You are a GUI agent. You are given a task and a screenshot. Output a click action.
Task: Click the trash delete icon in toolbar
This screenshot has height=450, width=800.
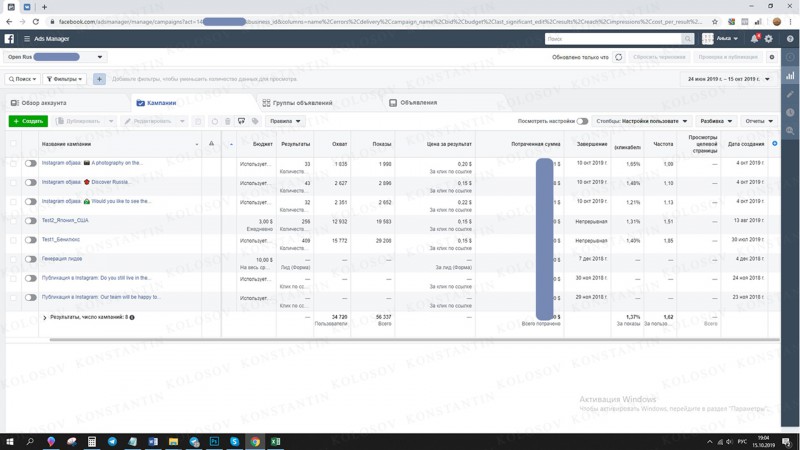tap(228, 121)
